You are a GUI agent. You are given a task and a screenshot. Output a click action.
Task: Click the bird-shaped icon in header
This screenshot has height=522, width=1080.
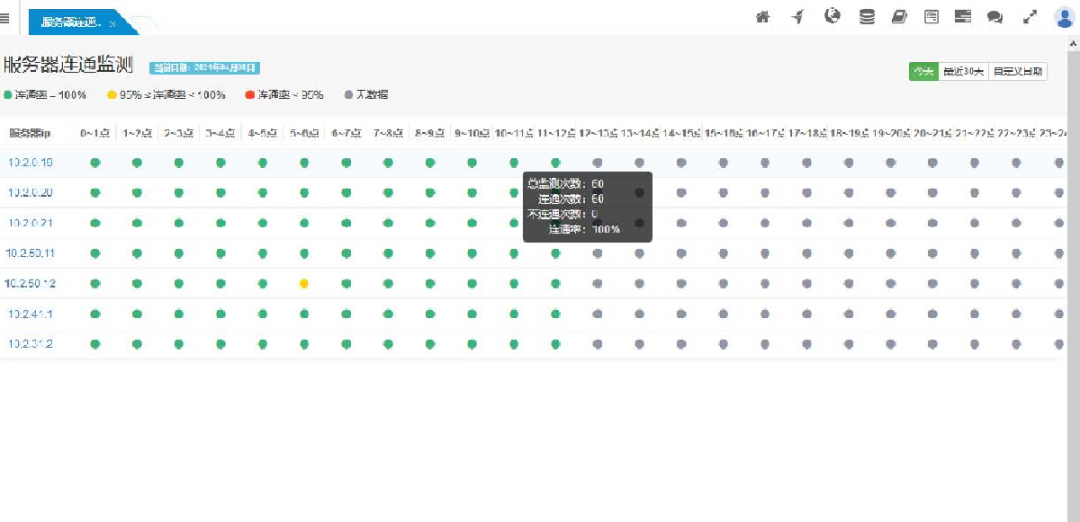(797, 17)
